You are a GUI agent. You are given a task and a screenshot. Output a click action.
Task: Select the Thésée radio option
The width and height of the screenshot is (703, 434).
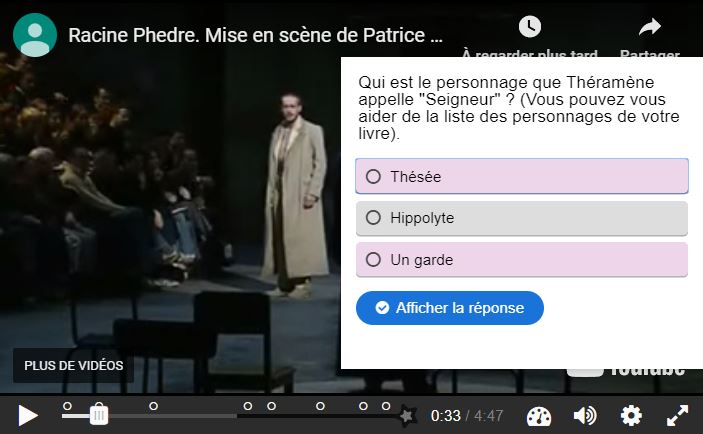(x=522, y=176)
